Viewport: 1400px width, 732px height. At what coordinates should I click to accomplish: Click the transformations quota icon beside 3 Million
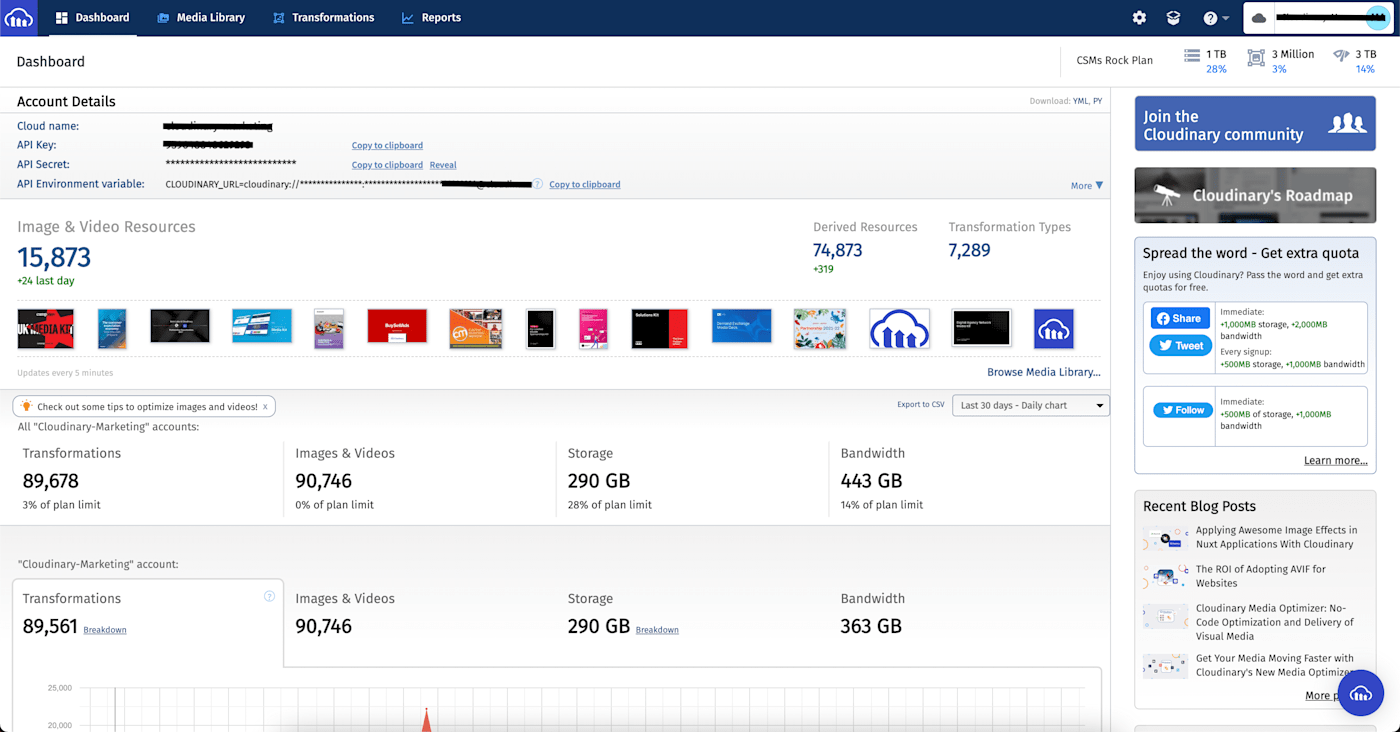coord(1256,58)
